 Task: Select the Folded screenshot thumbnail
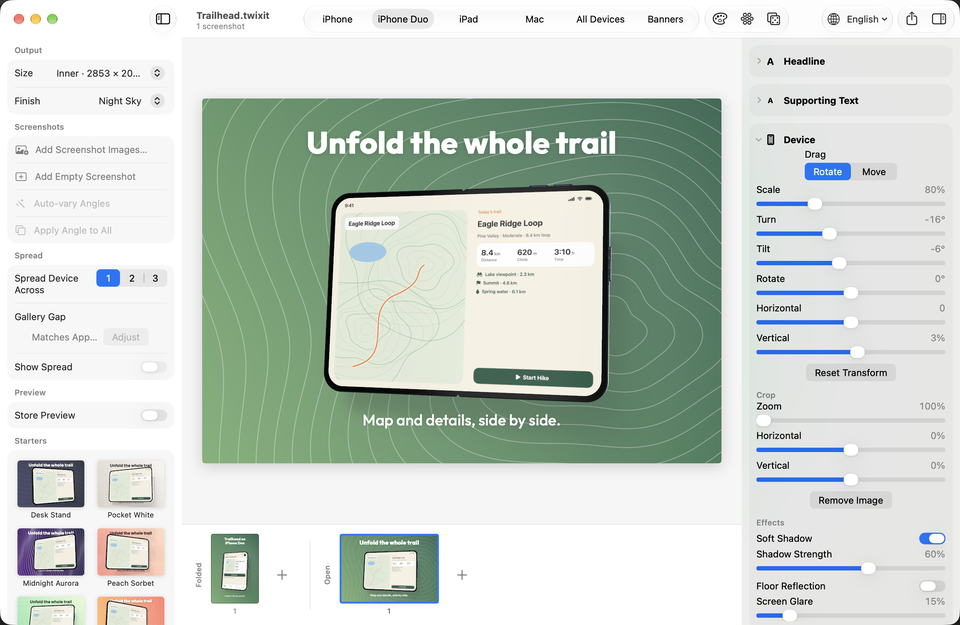point(234,569)
